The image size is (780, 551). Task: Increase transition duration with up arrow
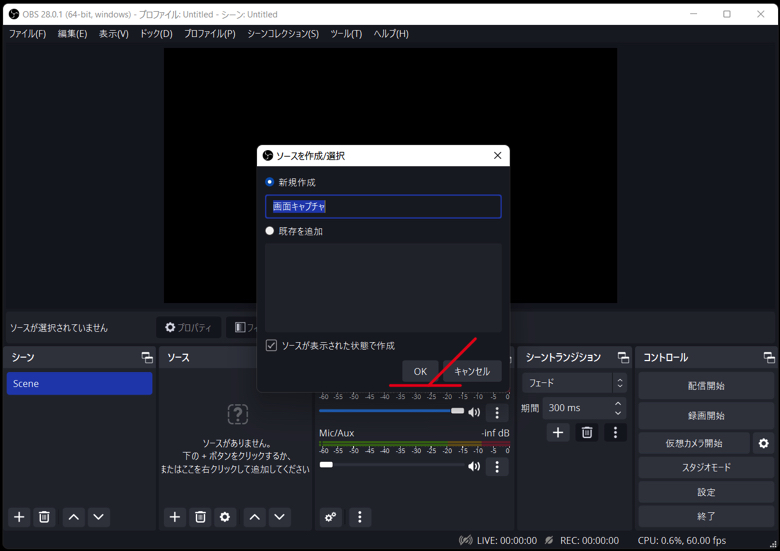(x=618, y=403)
